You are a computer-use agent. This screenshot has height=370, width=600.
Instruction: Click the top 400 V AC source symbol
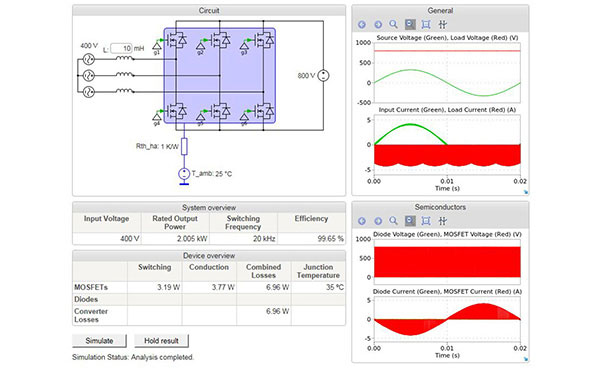coord(89,59)
